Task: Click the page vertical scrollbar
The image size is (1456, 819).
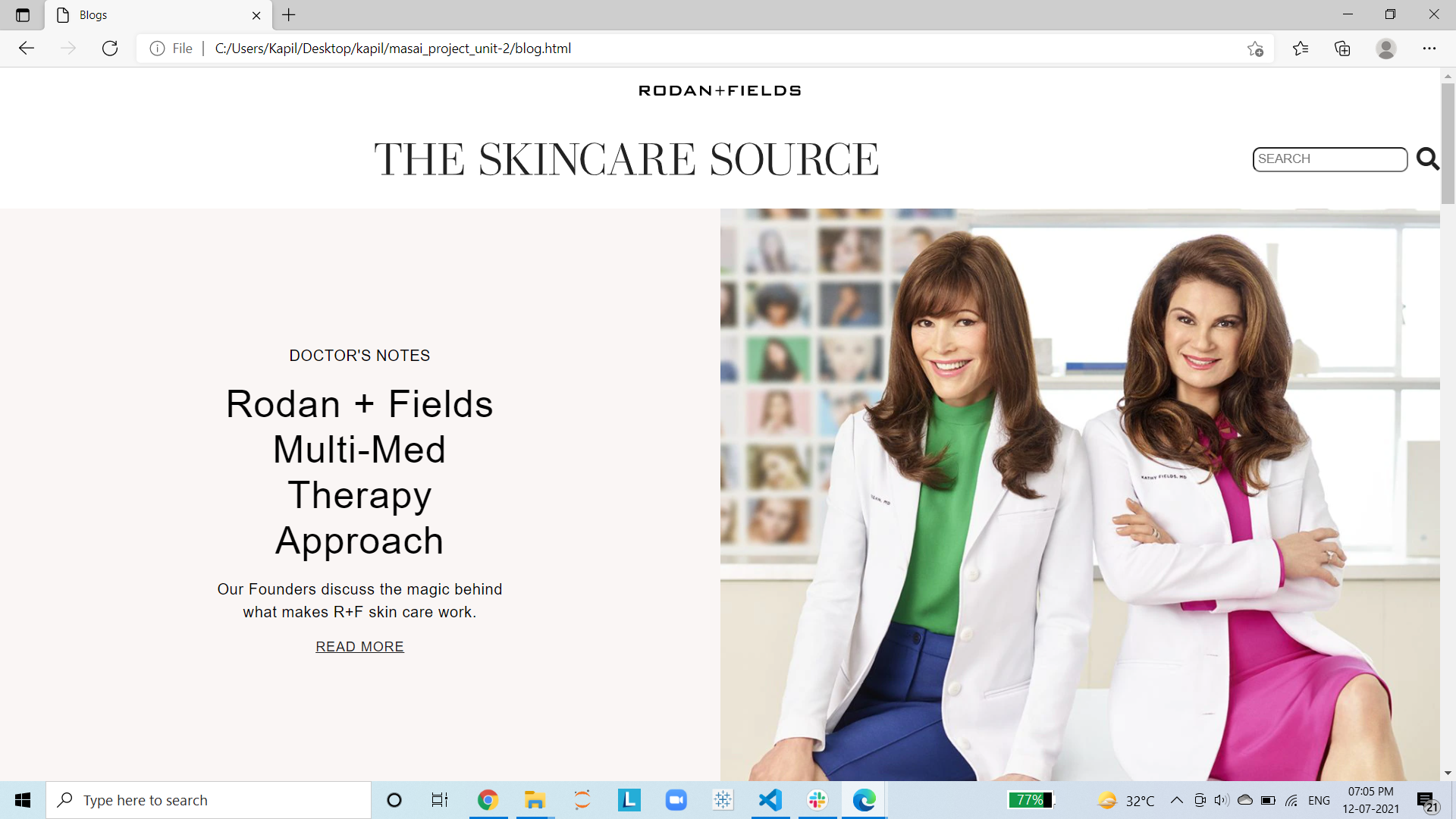Action: (1448, 144)
